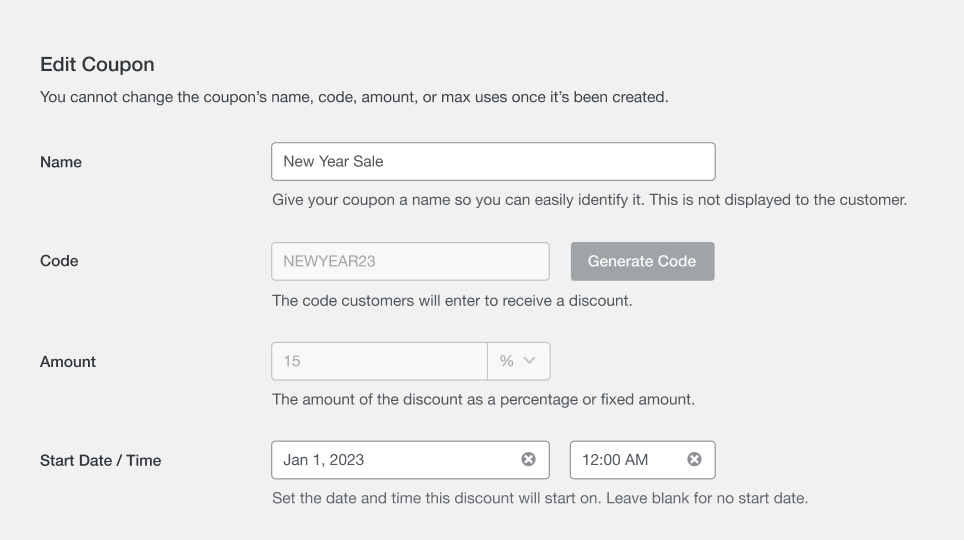Click the Amount field label

pos(68,362)
